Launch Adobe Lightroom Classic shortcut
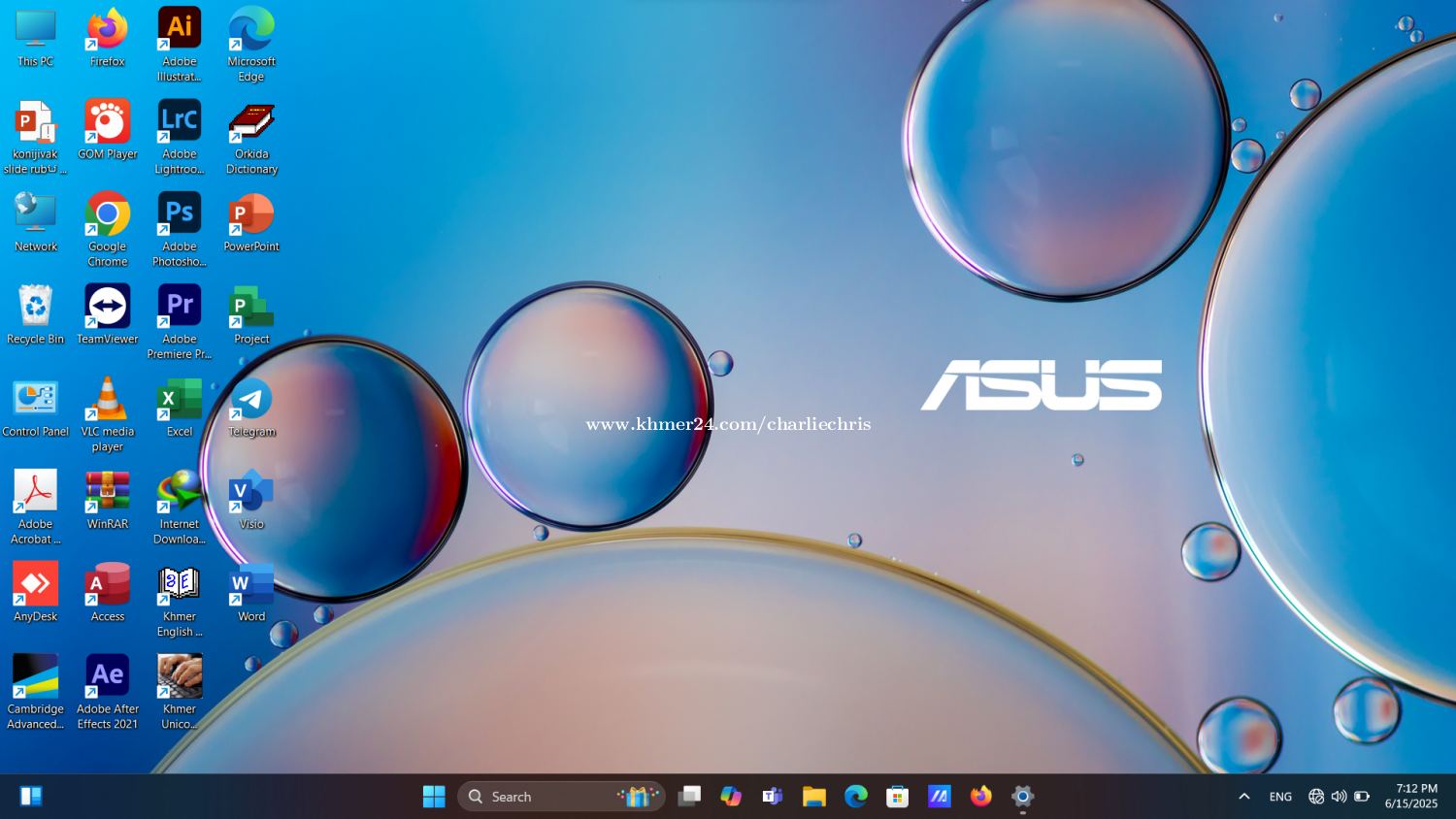1456x819 pixels. click(180, 138)
